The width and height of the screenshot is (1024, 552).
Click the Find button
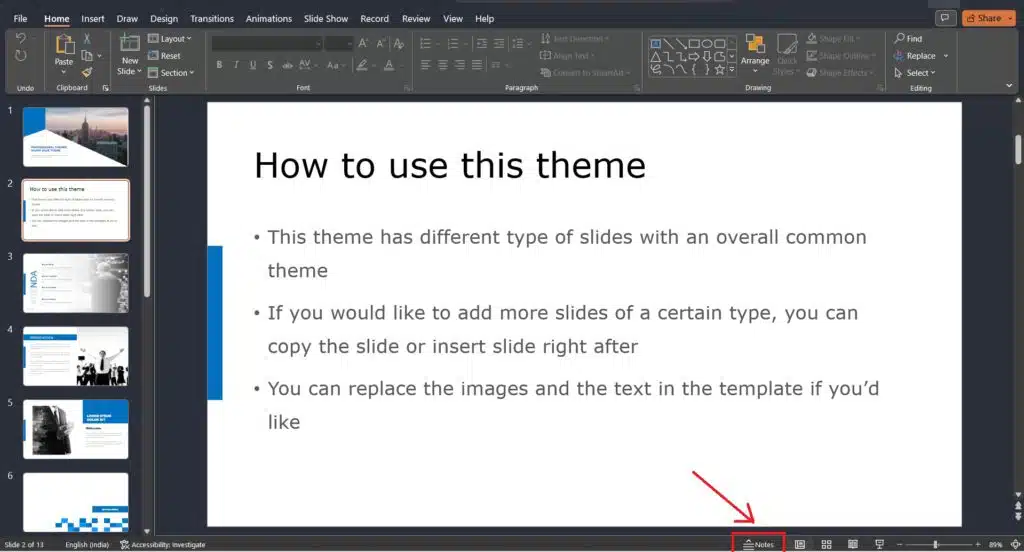908,39
